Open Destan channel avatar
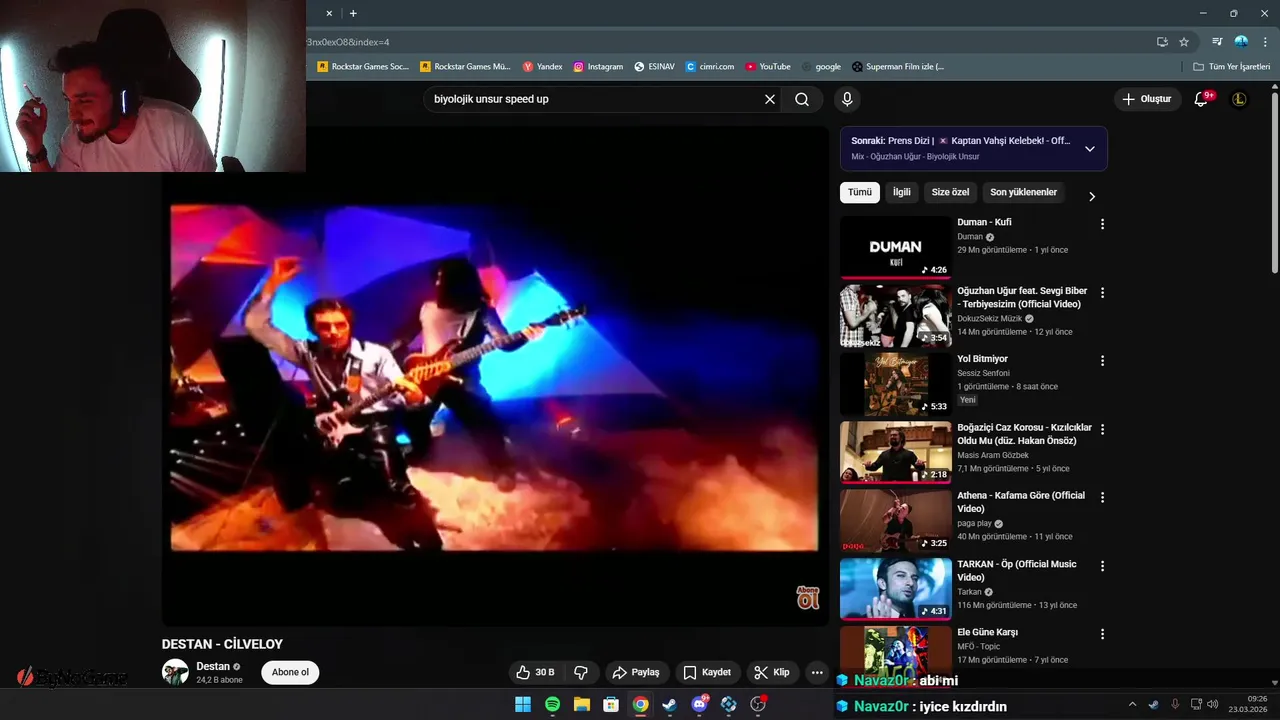This screenshot has height=720, width=1280. 175,672
